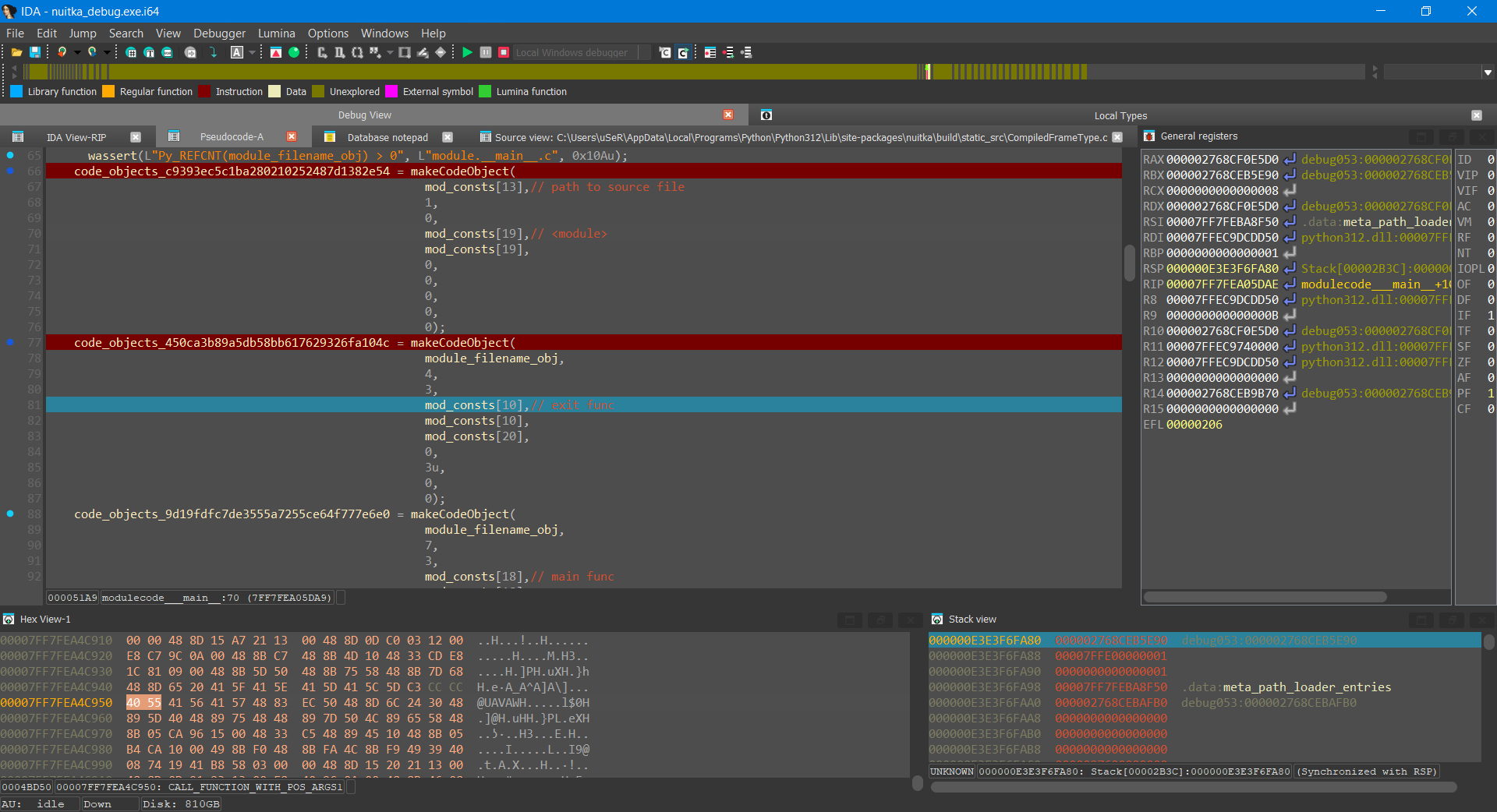Open the jump forward history dropdown
1497x812 pixels.
pos(107,52)
